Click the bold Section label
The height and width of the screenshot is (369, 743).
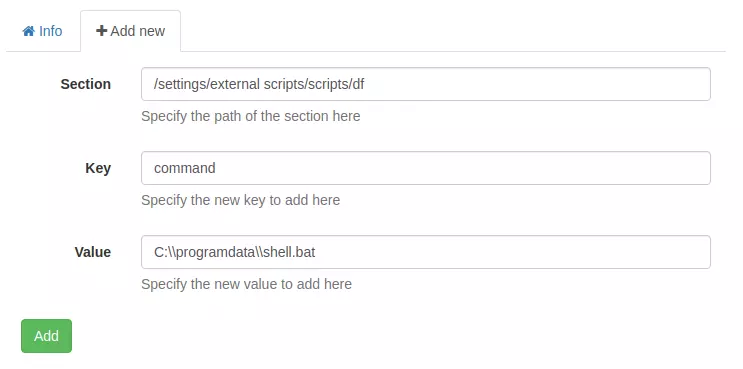86,84
